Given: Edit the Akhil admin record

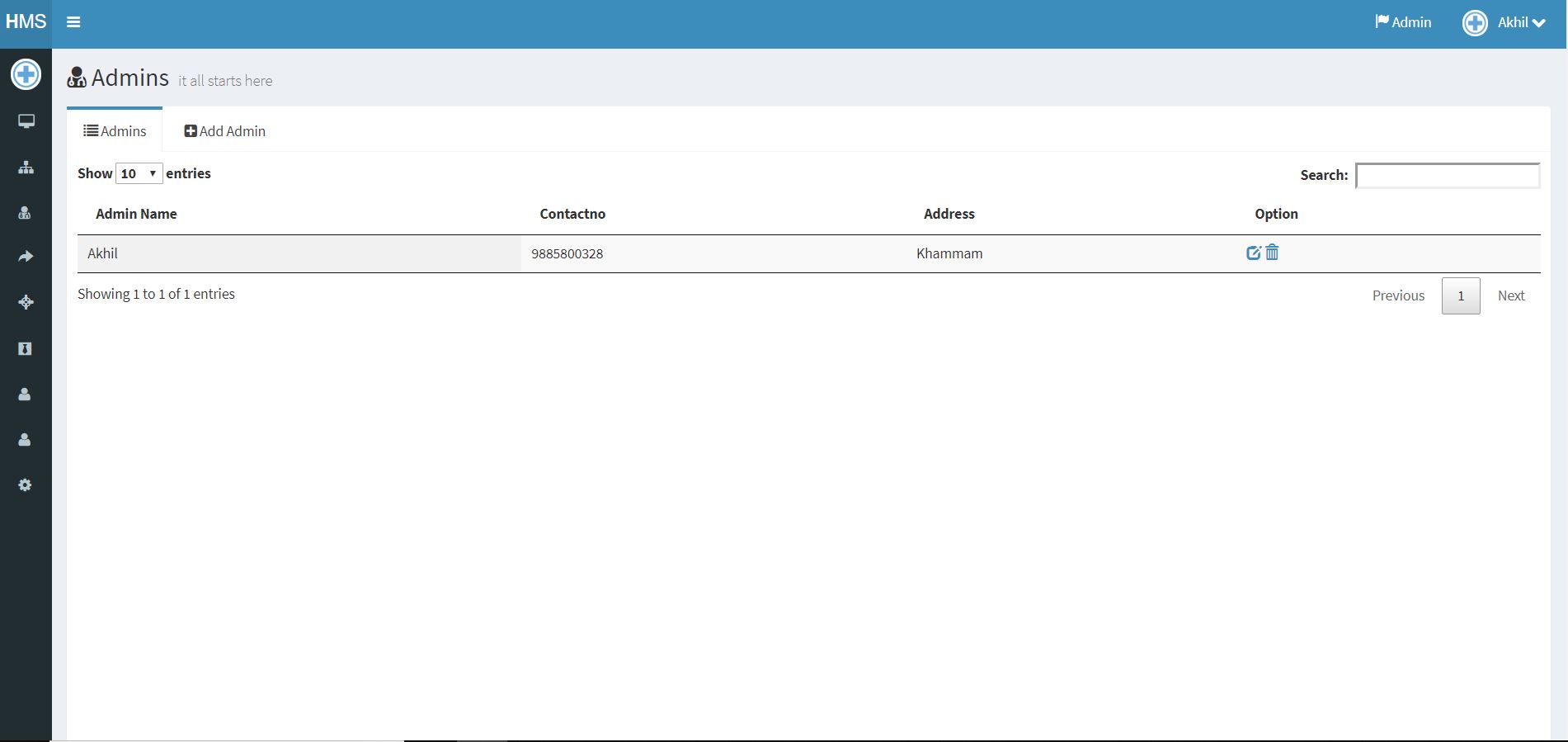Looking at the screenshot, I should tap(1253, 253).
